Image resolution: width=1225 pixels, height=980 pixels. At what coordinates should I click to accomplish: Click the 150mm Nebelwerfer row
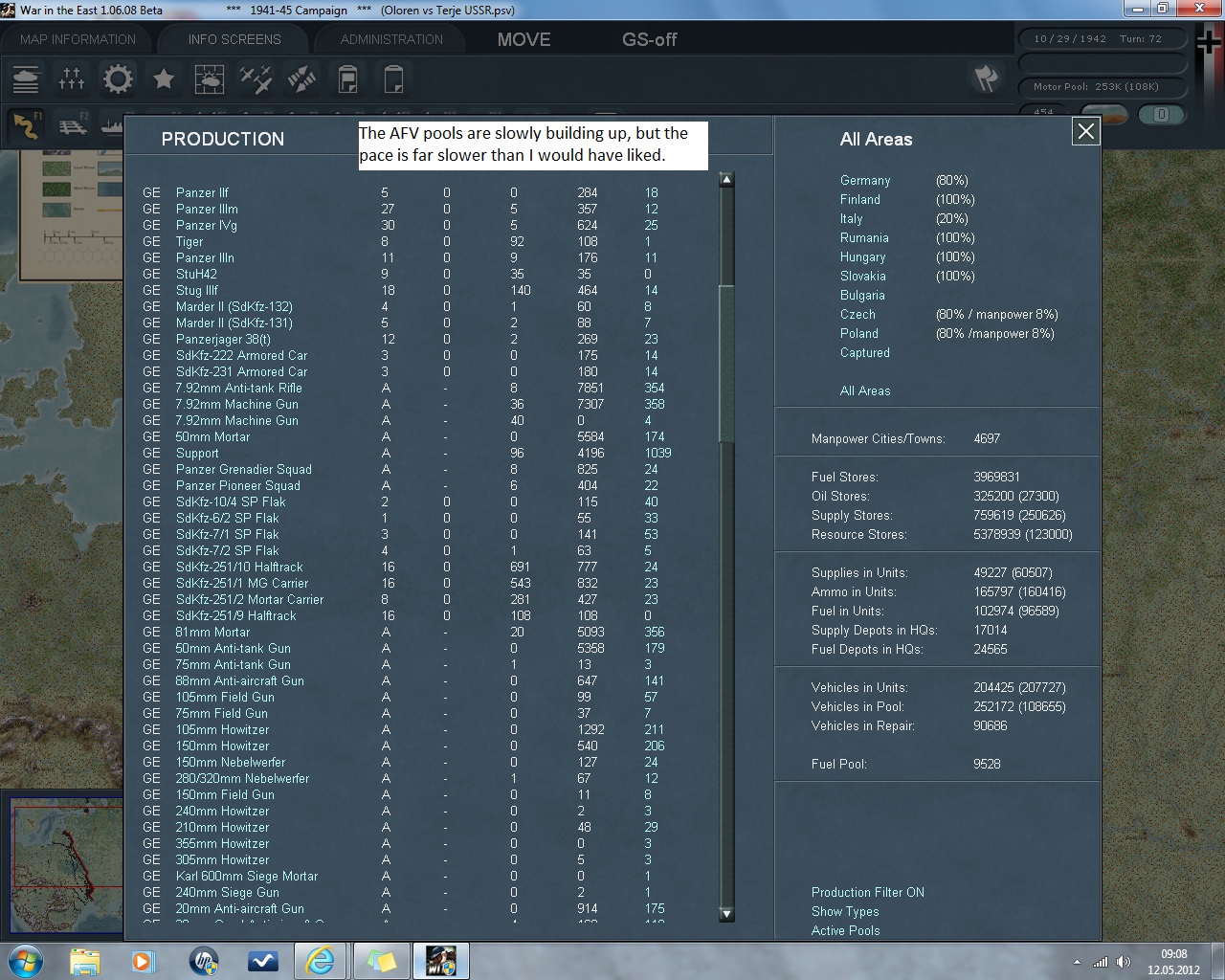(402, 762)
